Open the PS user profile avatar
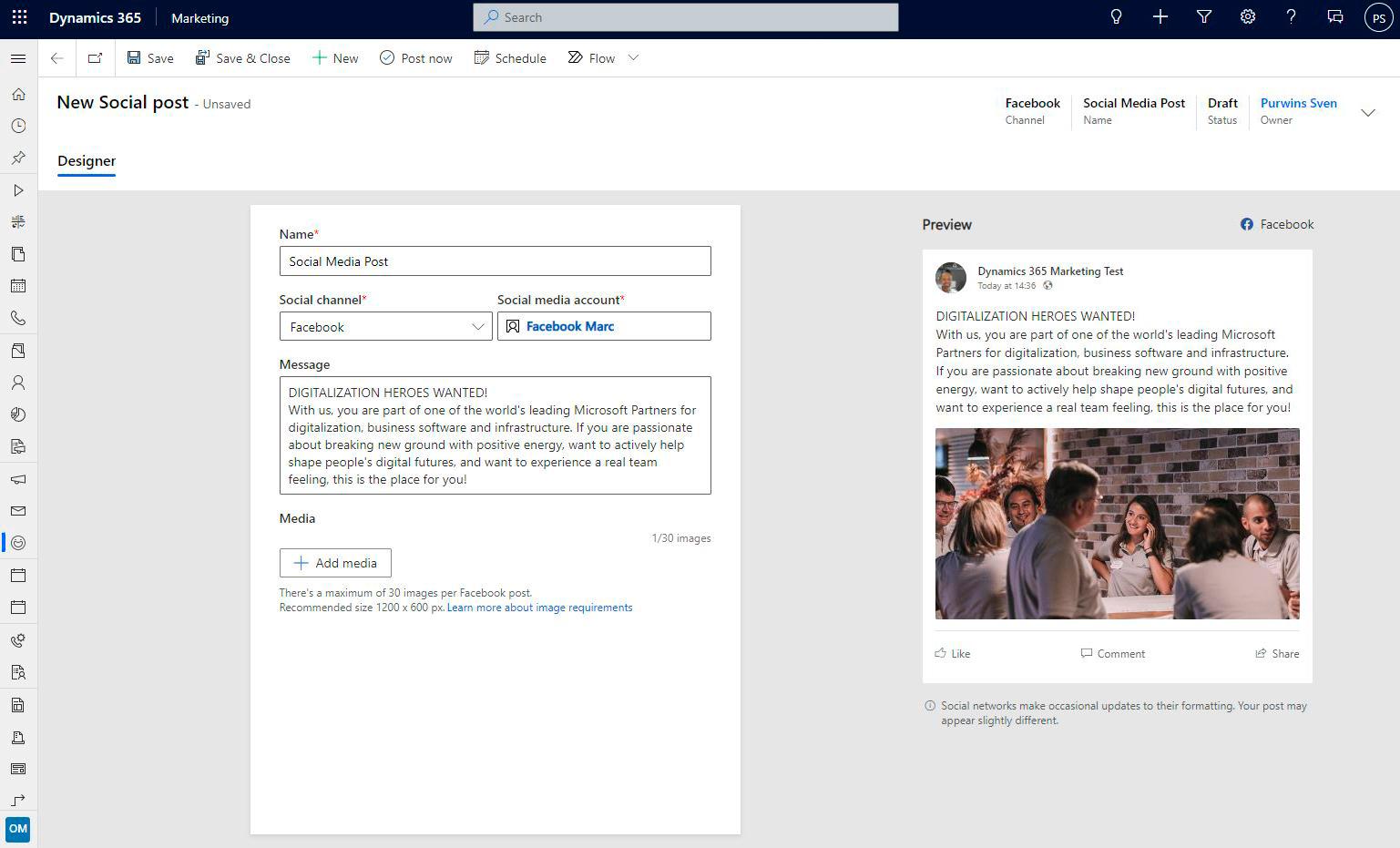 click(x=1379, y=17)
